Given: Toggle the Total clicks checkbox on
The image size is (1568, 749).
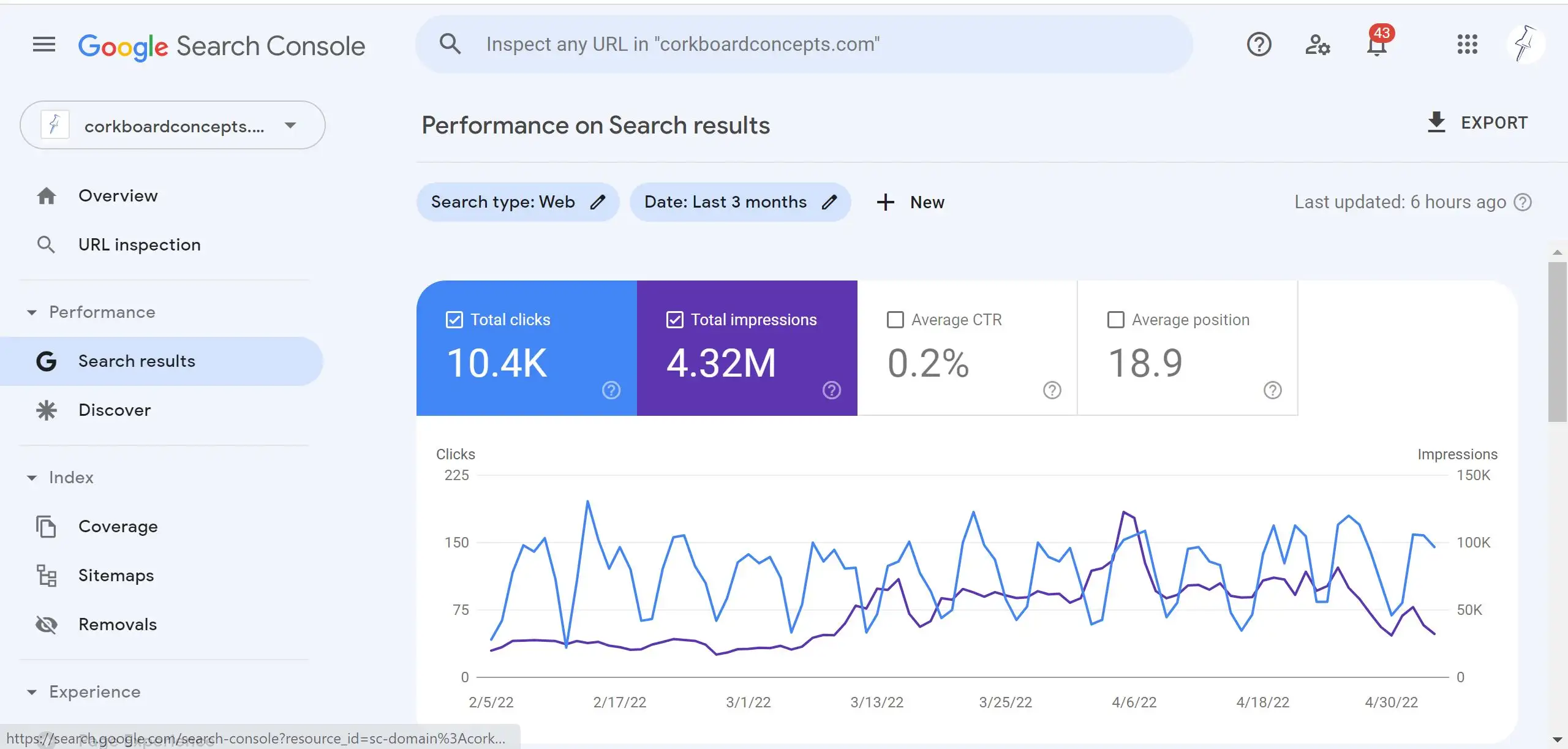Looking at the screenshot, I should pyautogui.click(x=453, y=320).
